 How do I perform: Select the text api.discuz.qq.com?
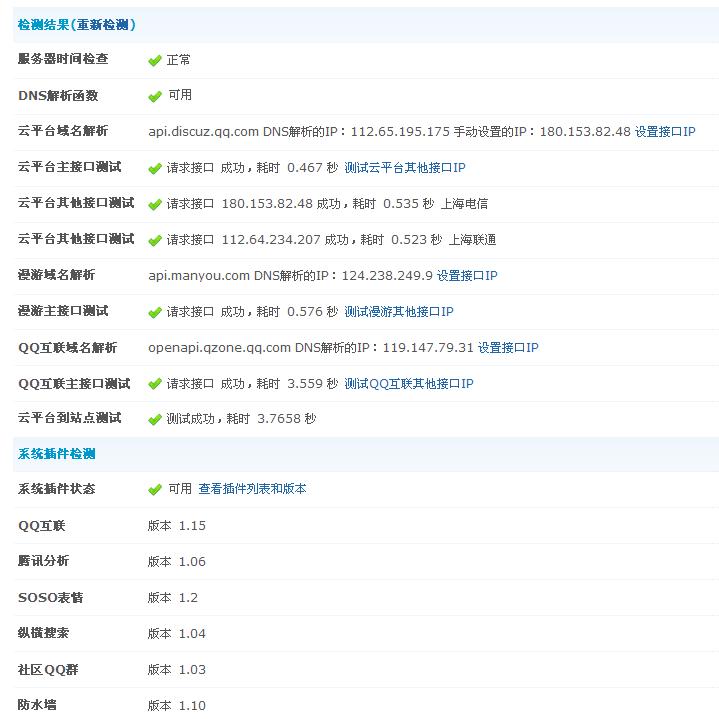(204, 132)
